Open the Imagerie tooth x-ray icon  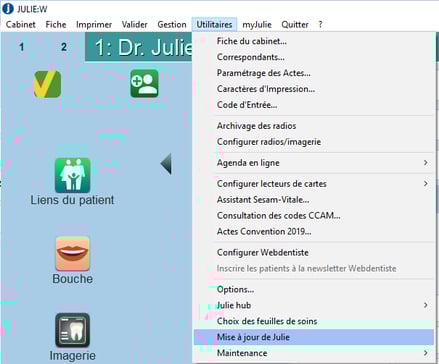point(72,330)
